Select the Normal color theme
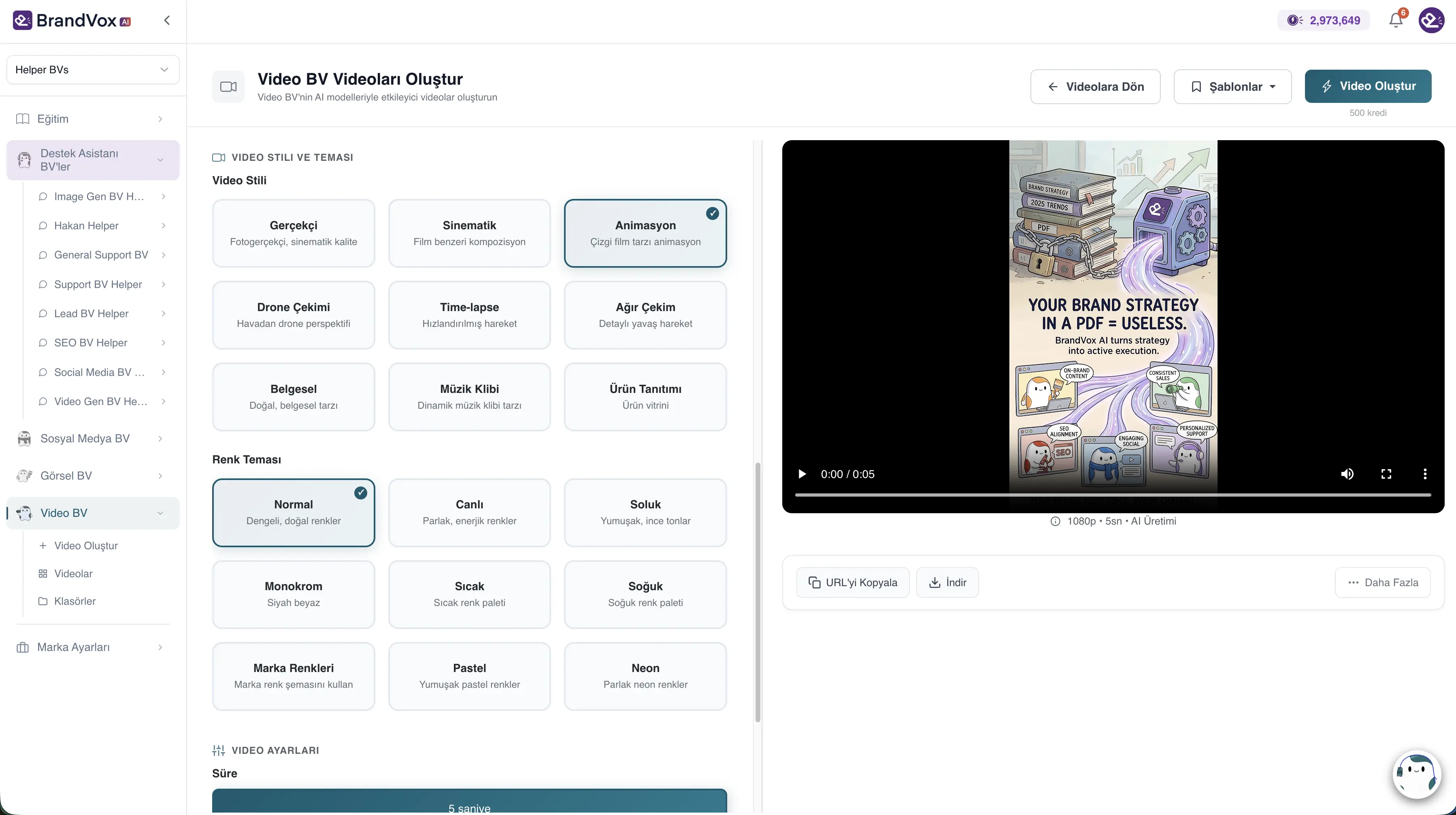This screenshot has height=815, width=1456. 294,512
